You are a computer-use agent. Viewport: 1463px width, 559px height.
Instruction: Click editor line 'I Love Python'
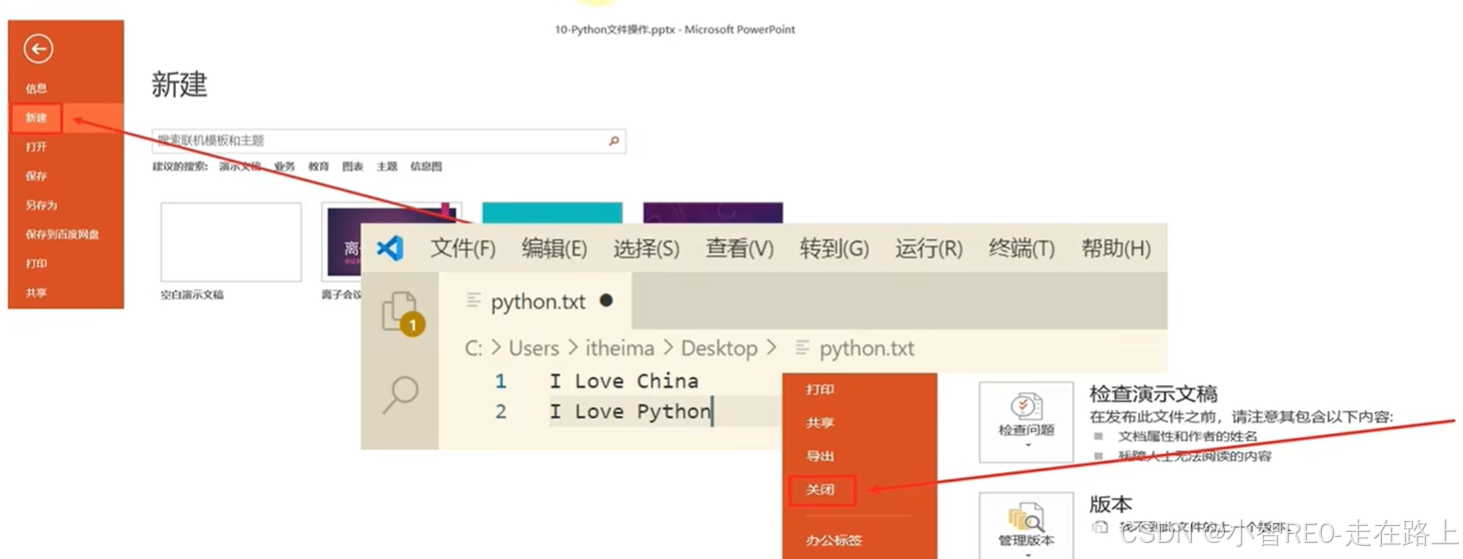click(631, 412)
